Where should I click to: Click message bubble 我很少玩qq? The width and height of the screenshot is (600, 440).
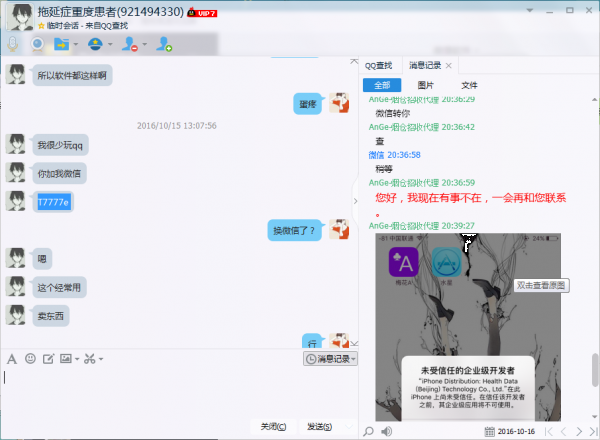(60, 145)
